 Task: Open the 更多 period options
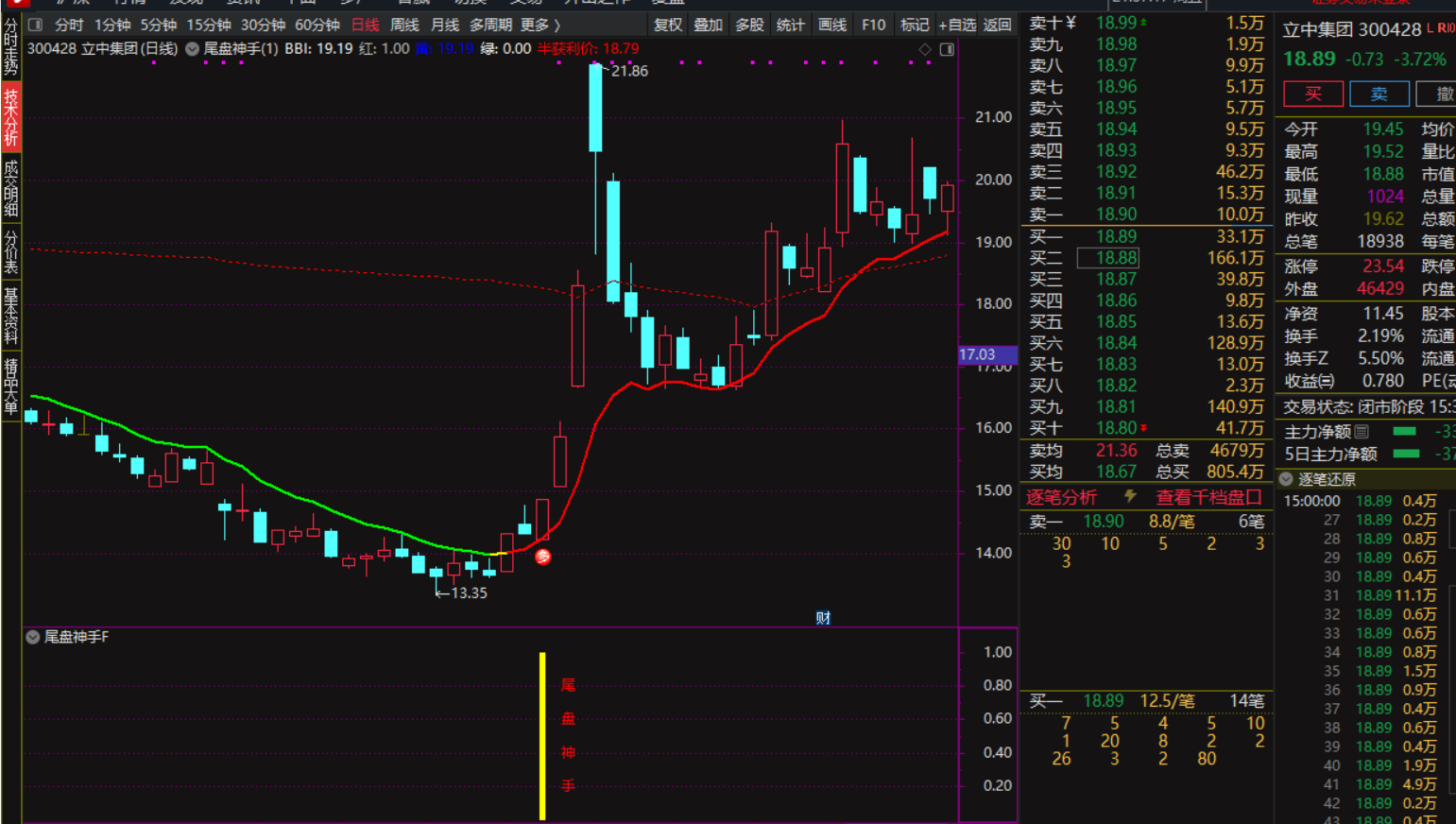(540, 25)
